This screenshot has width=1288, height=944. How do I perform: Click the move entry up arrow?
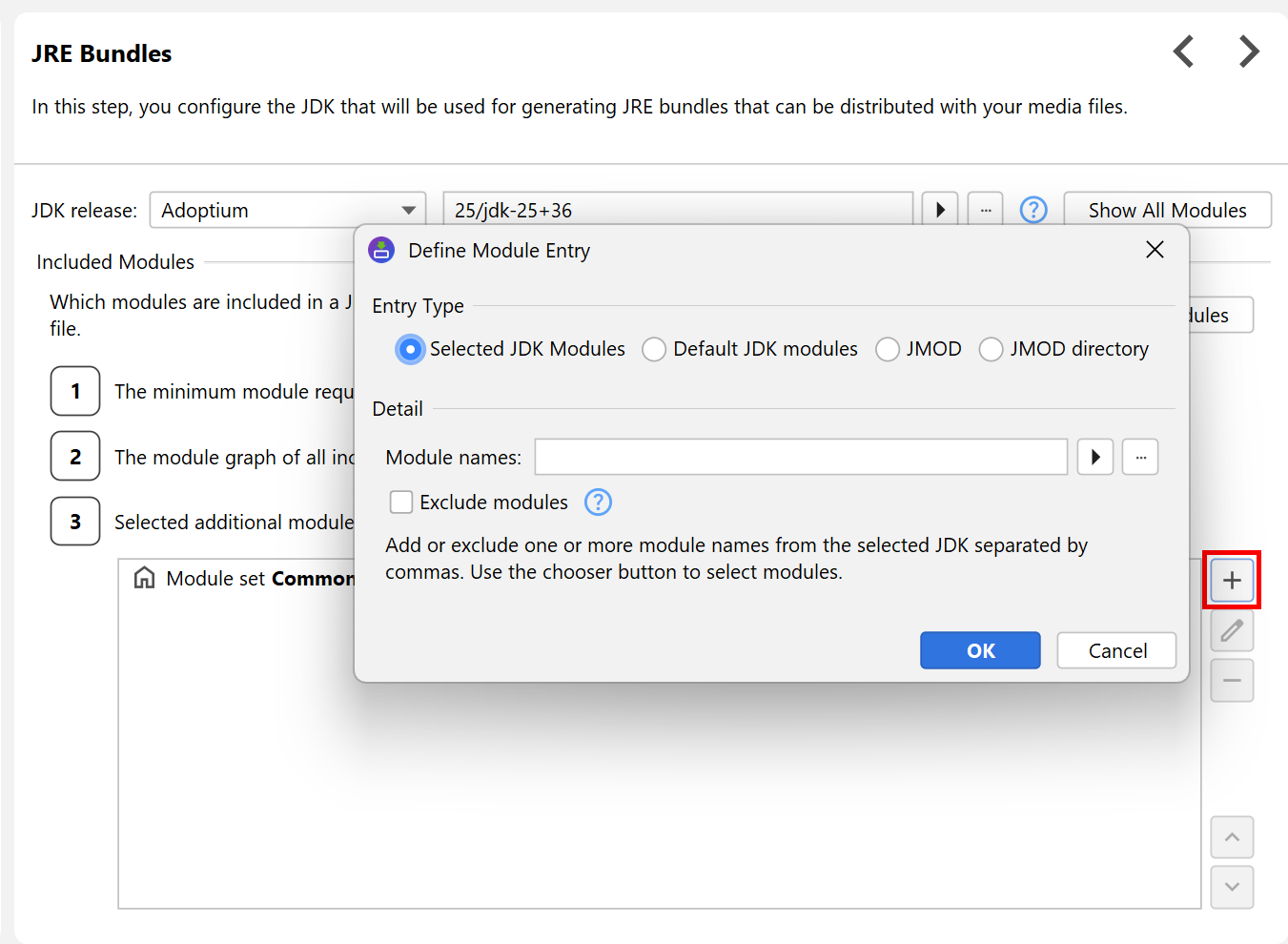pos(1232,837)
